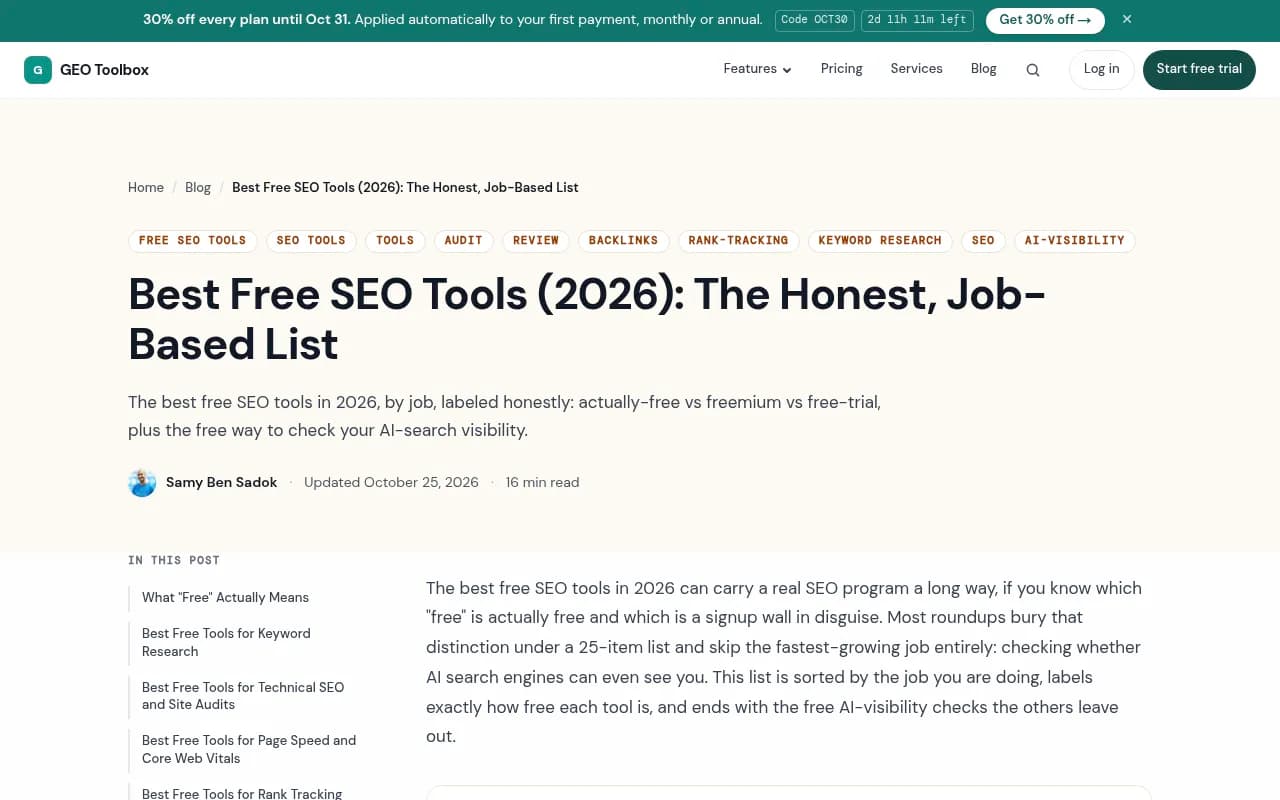
Task: Click the article title heading
Action: pos(587,319)
